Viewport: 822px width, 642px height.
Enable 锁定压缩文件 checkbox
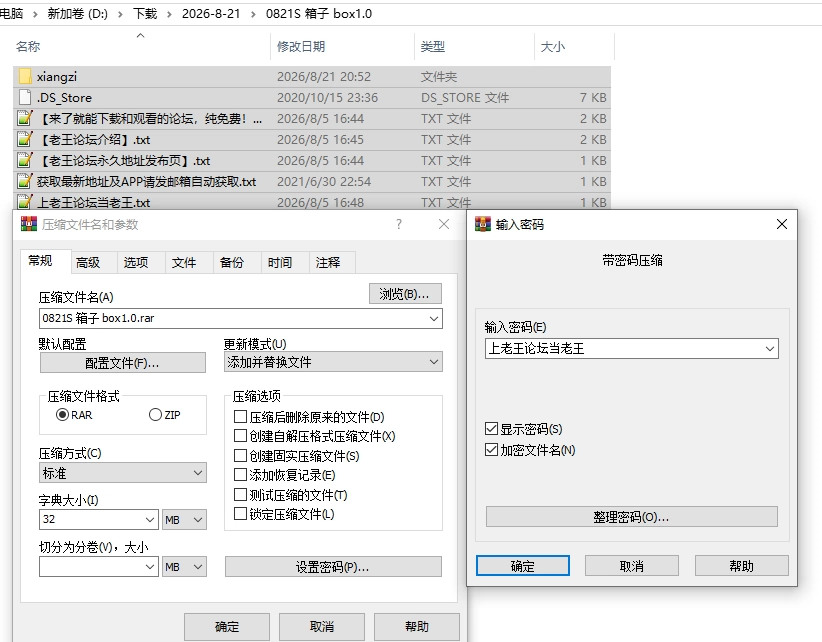point(240,514)
